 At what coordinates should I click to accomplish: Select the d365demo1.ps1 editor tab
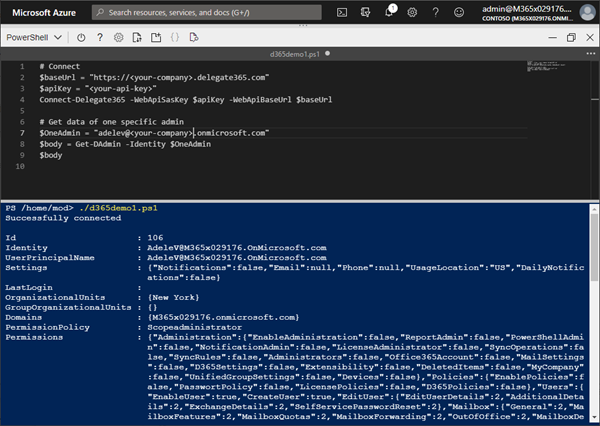(300, 54)
